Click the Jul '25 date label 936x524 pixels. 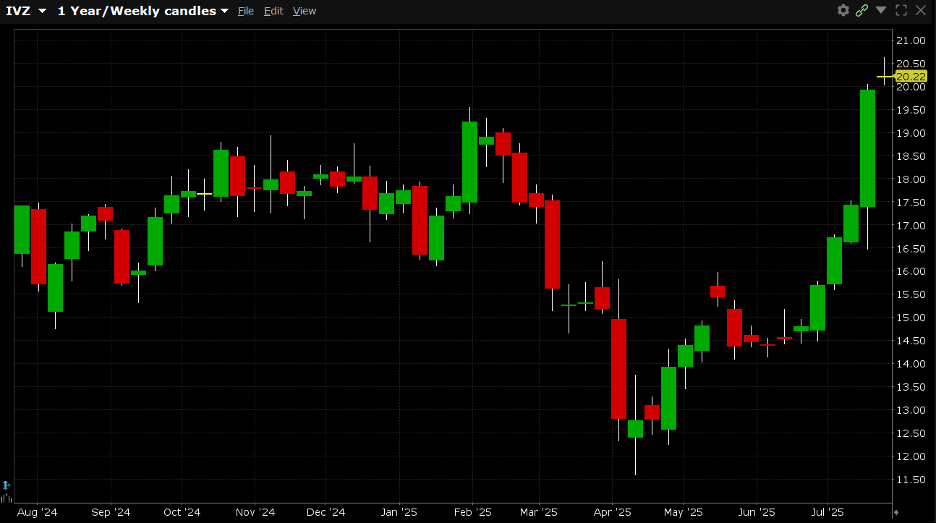coord(827,513)
